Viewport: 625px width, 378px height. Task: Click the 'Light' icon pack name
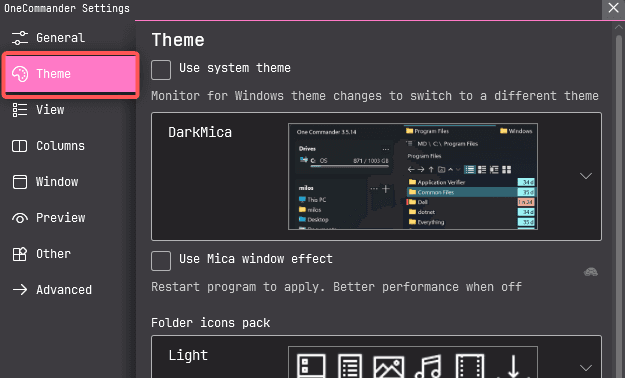188,355
